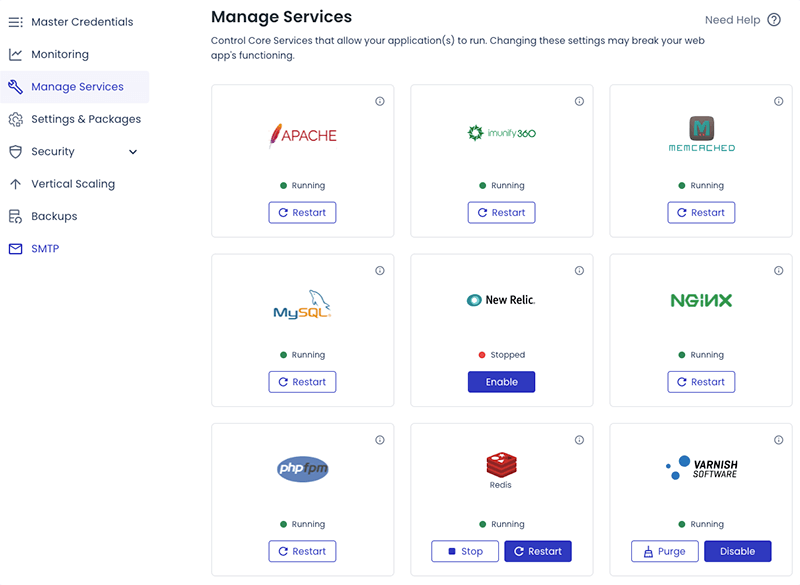The image size is (800, 585).
Task: Expand the Security submenu chevron
Action: [133, 151]
